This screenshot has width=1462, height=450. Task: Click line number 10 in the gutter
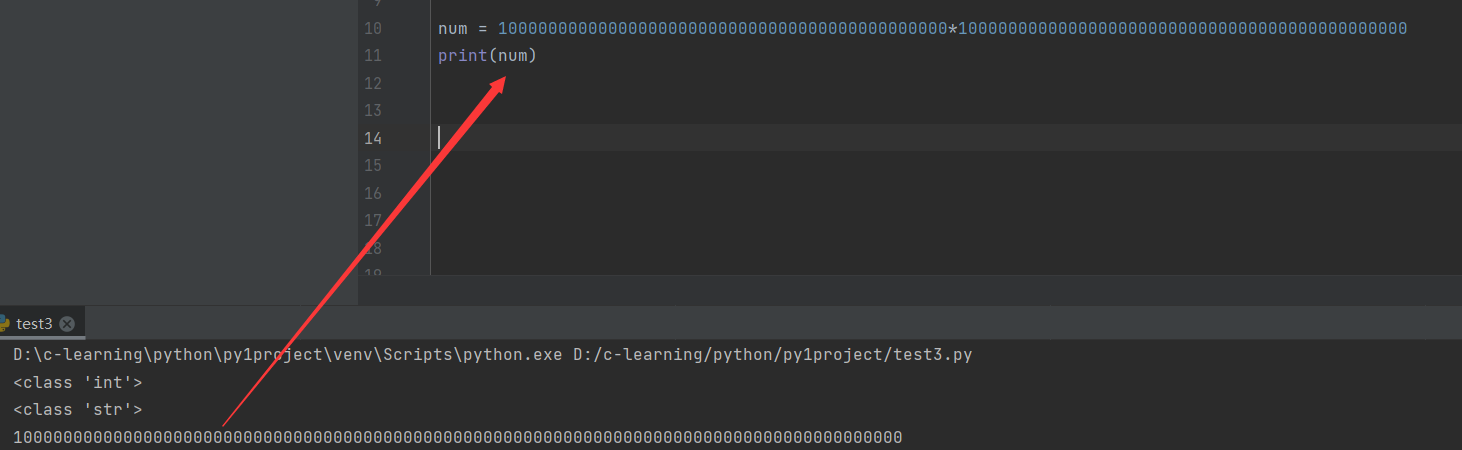click(372, 28)
